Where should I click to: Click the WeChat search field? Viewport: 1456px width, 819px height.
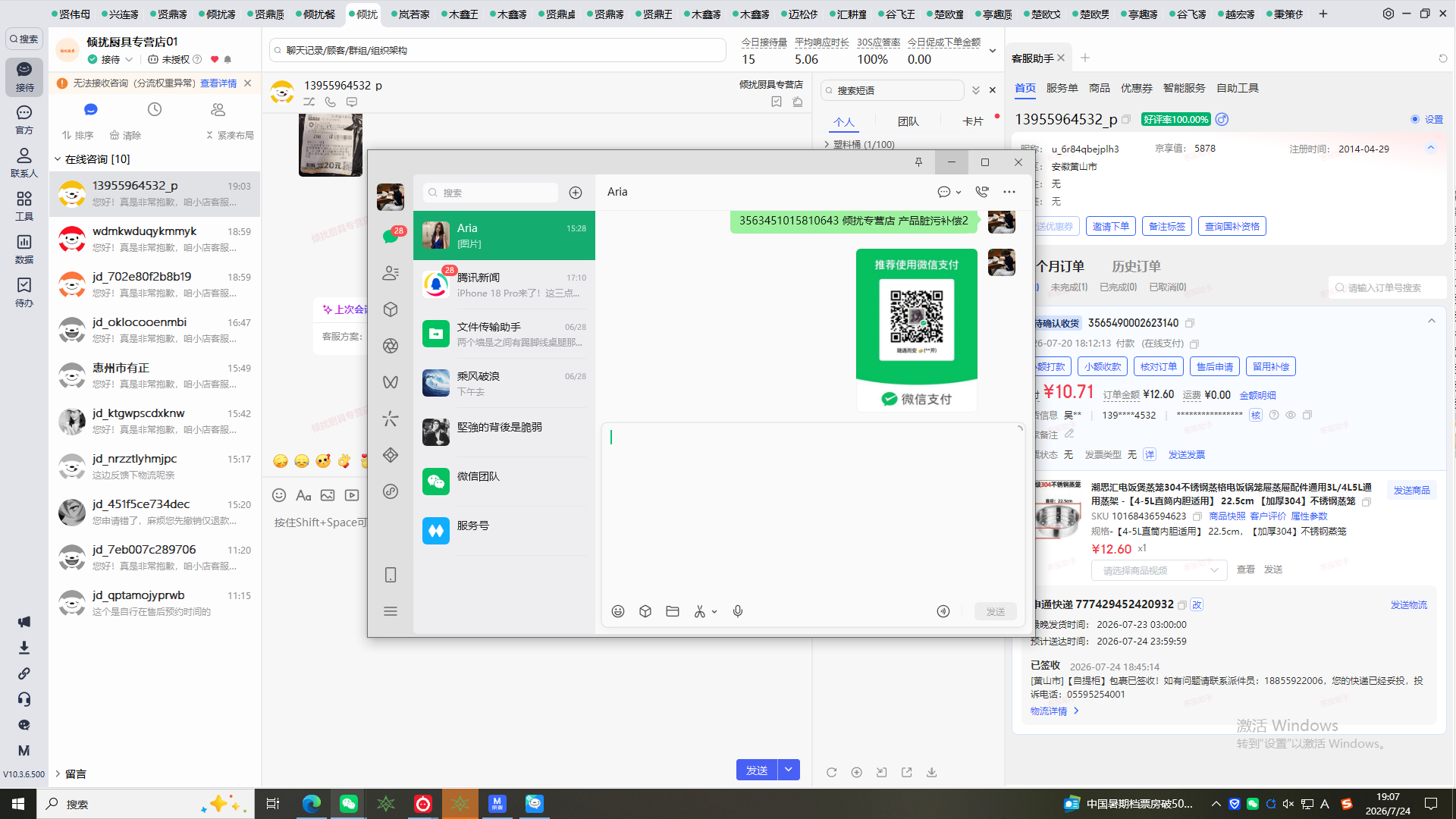click(x=491, y=193)
